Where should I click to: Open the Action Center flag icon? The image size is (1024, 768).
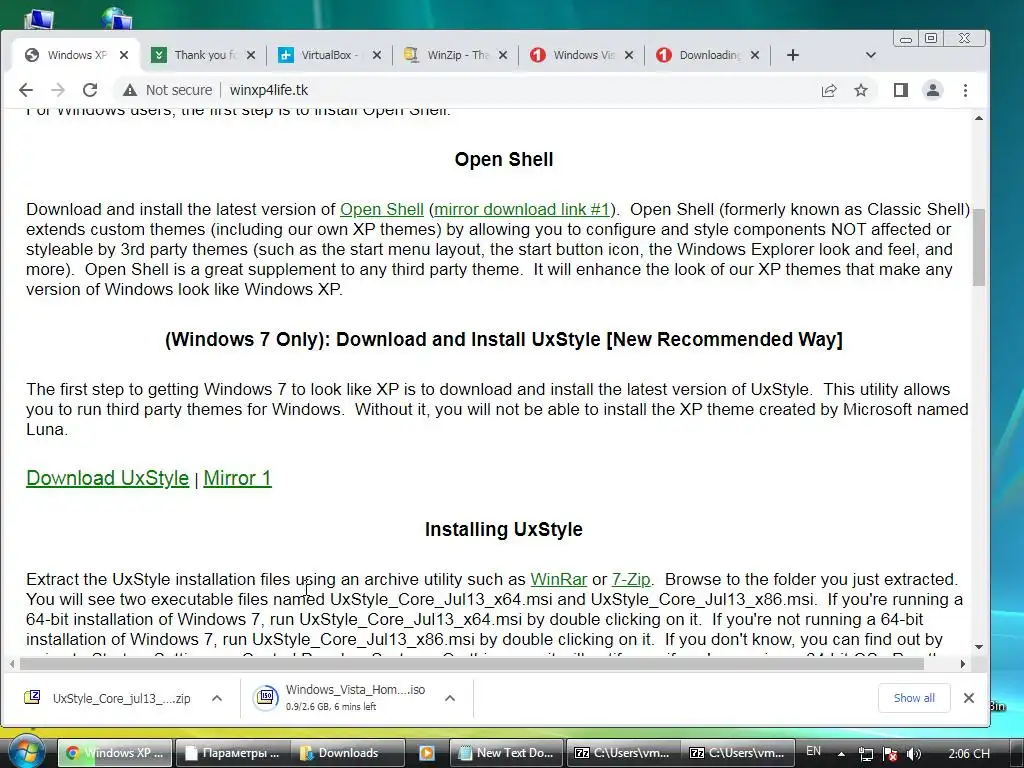click(x=889, y=754)
